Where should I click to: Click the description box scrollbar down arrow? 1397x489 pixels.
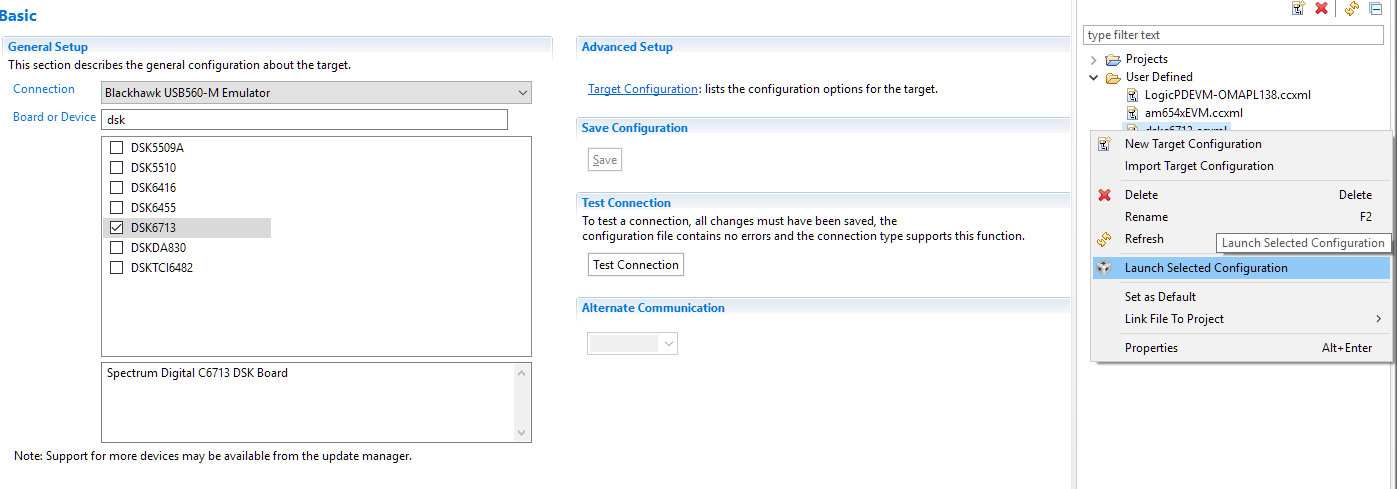pos(521,432)
